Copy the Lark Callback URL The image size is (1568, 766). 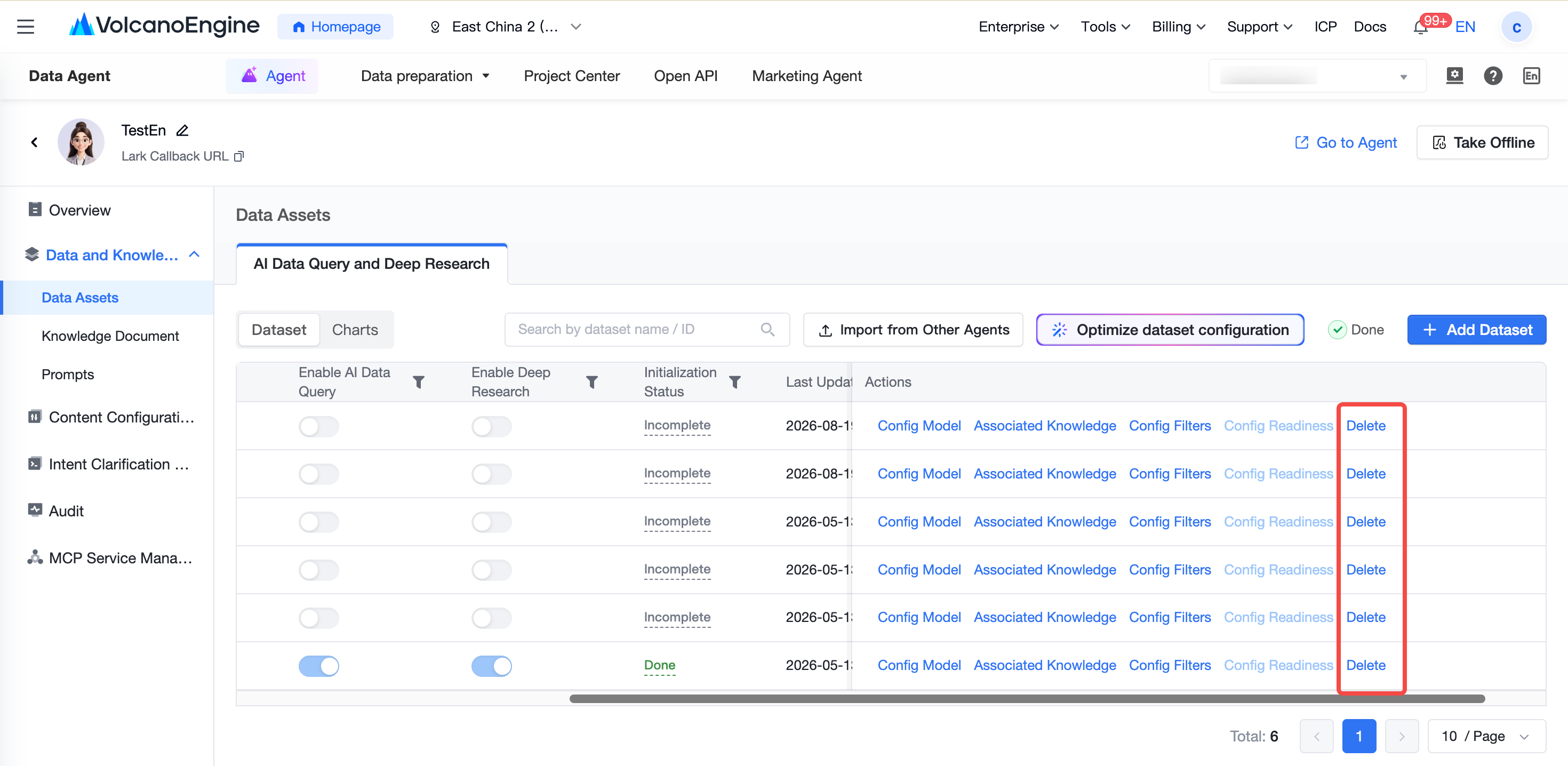(x=238, y=156)
